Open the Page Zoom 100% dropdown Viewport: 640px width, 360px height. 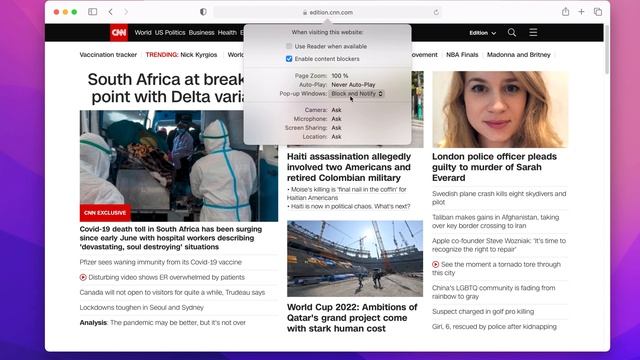pyautogui.click(x=340, y=76)
